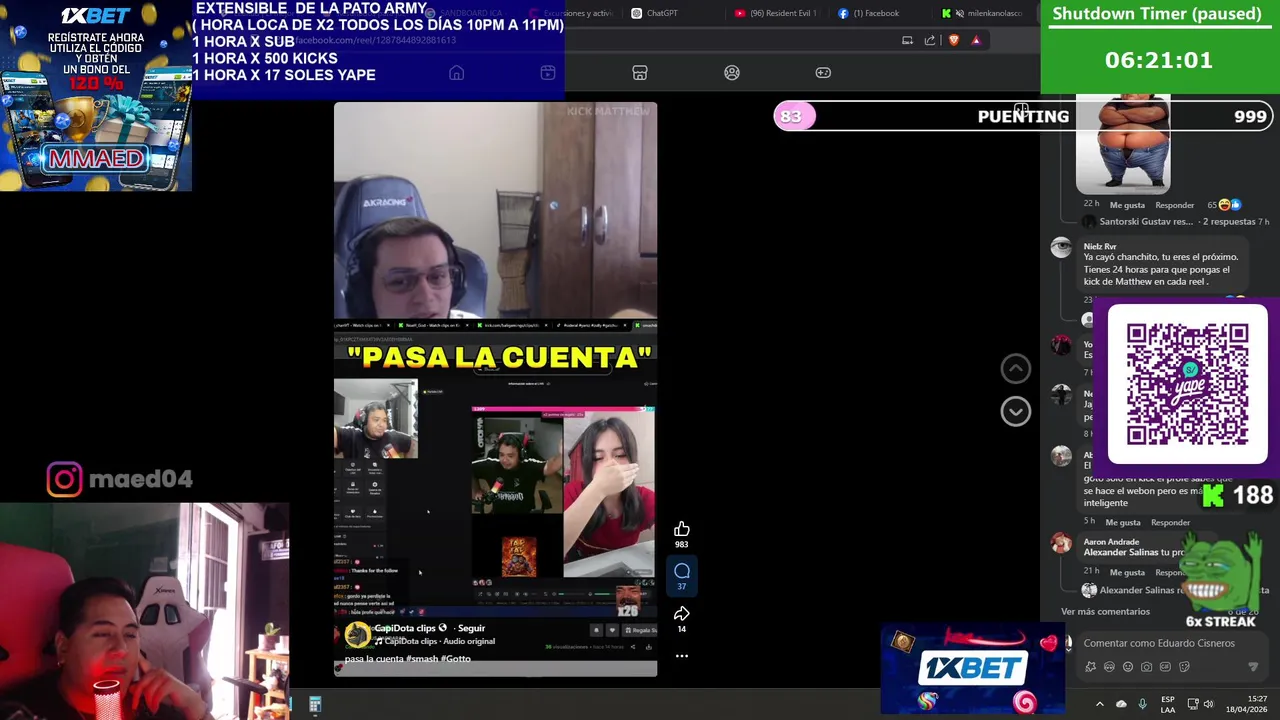Image resolution: width=1280 pixels, height=720 pixels.
Task: Click Me gusta under 22 h comment
Action: click(x=1127, y=205)
